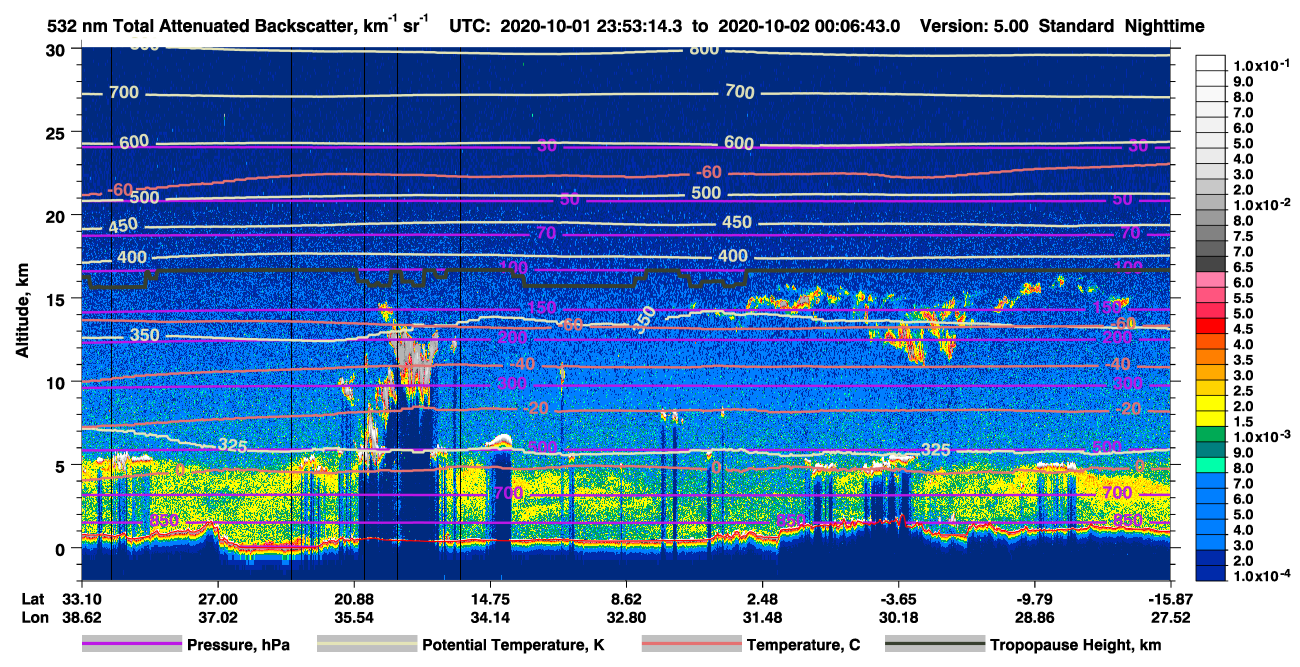Click latitude value 8.62
The width and height of the screenshot is (1300, 667).
coord(626,598)
